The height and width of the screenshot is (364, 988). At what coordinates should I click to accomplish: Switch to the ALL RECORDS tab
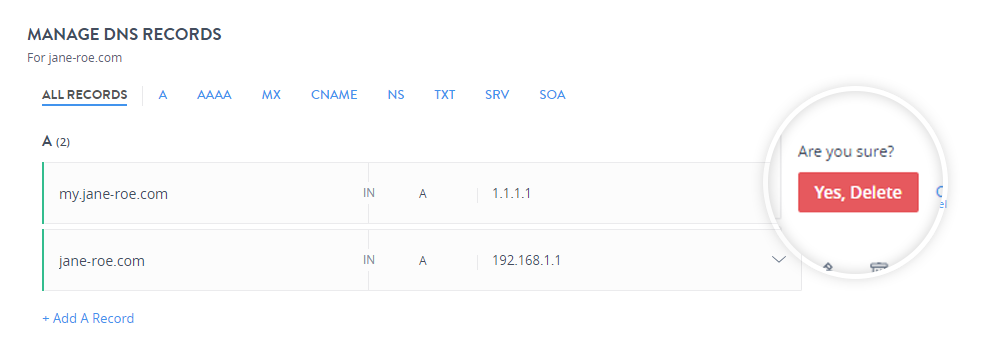pos(84,95)
